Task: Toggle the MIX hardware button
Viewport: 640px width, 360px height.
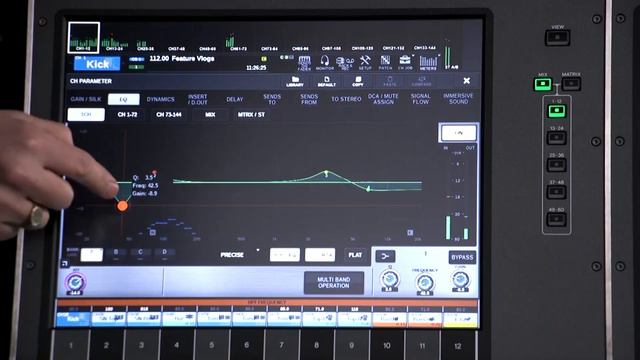Action: (x=543, y=84)
